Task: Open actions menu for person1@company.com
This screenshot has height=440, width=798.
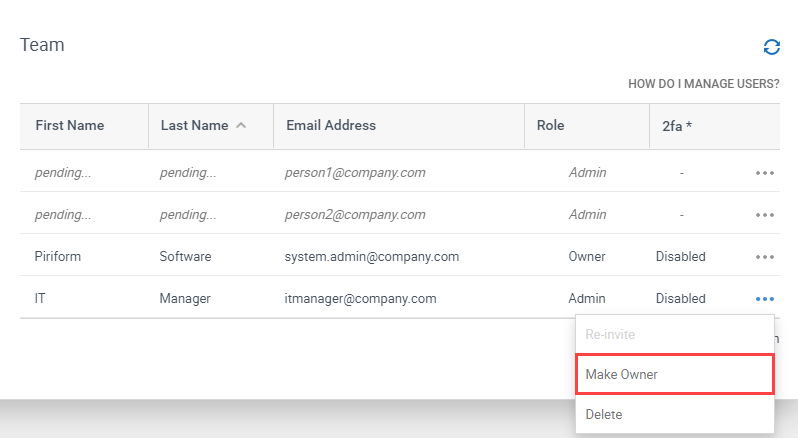Action: [764, 173]
